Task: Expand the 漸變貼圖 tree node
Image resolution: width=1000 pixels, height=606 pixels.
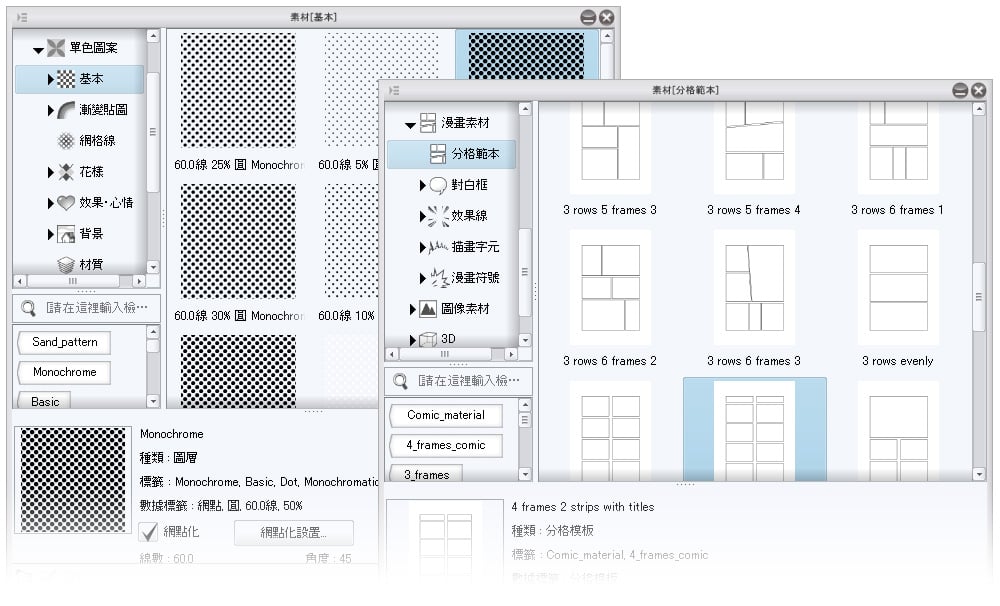Action: click(51, 110)
